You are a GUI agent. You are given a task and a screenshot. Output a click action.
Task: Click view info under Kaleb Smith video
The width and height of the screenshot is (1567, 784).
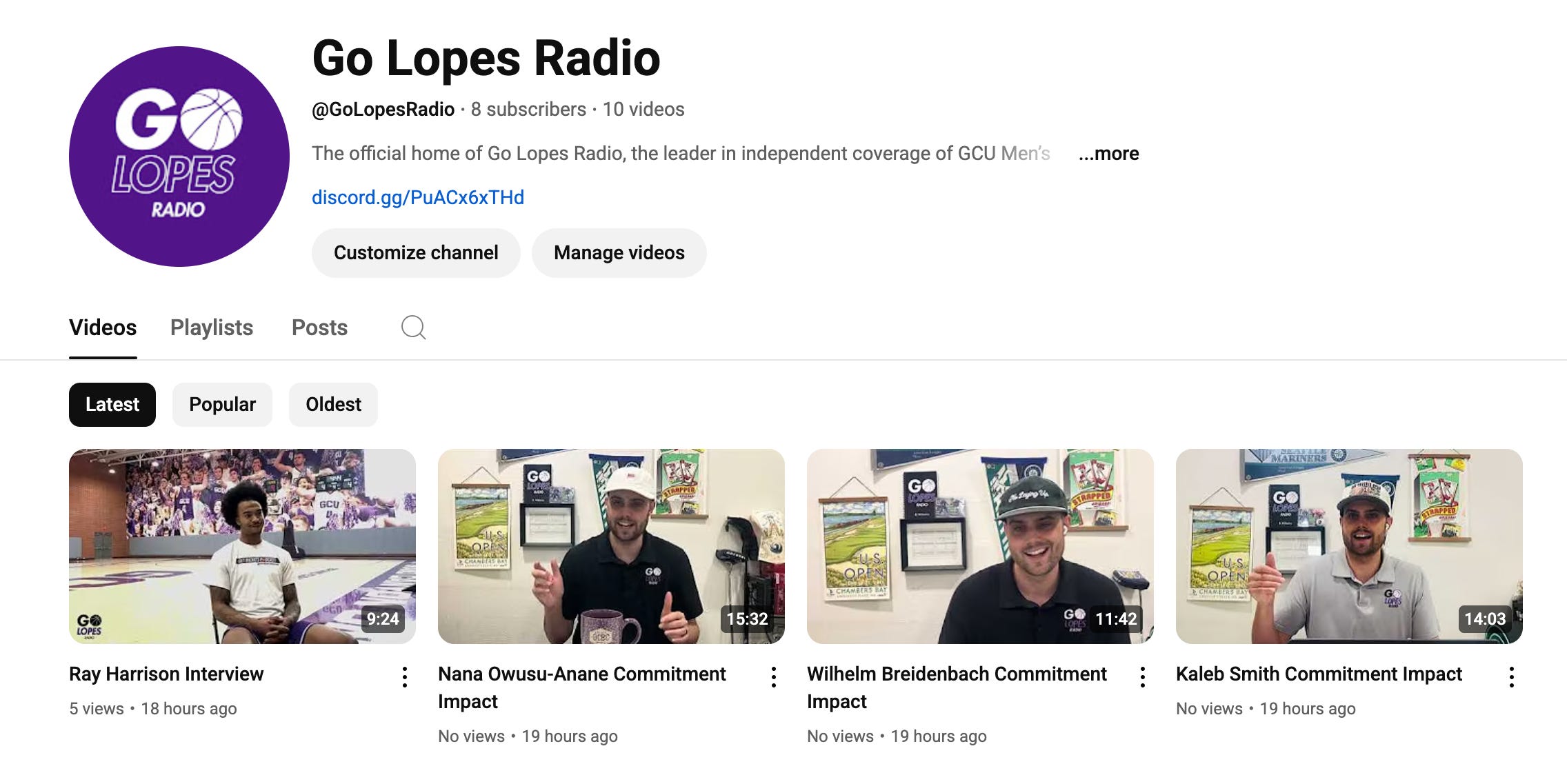(1266, 709)
